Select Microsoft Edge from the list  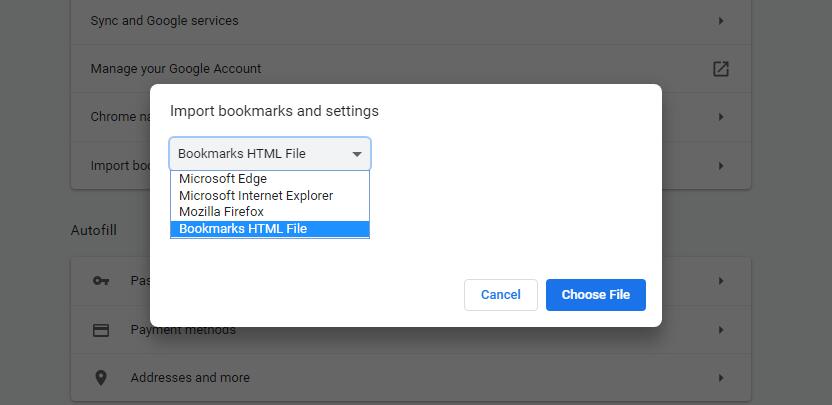[270, 179]
